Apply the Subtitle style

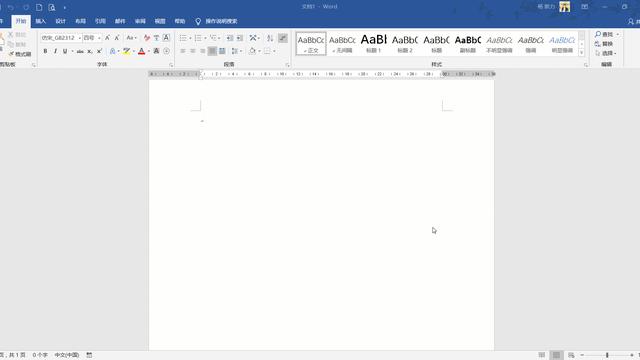click(x=468, y=44)
